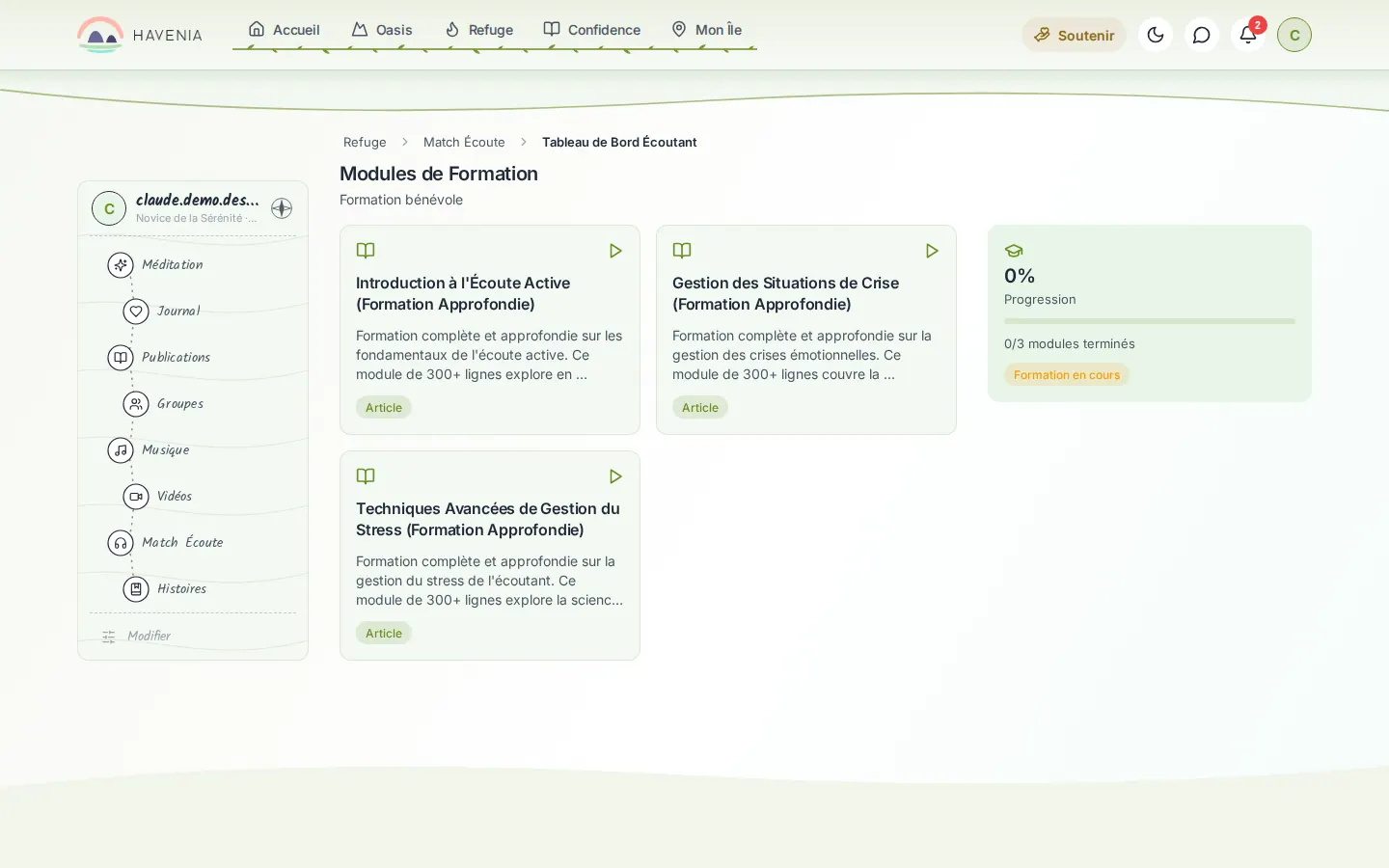Open notifications bell with badge 2
This screenshot has width=1389, height=868.
(x=1248, y=35)
